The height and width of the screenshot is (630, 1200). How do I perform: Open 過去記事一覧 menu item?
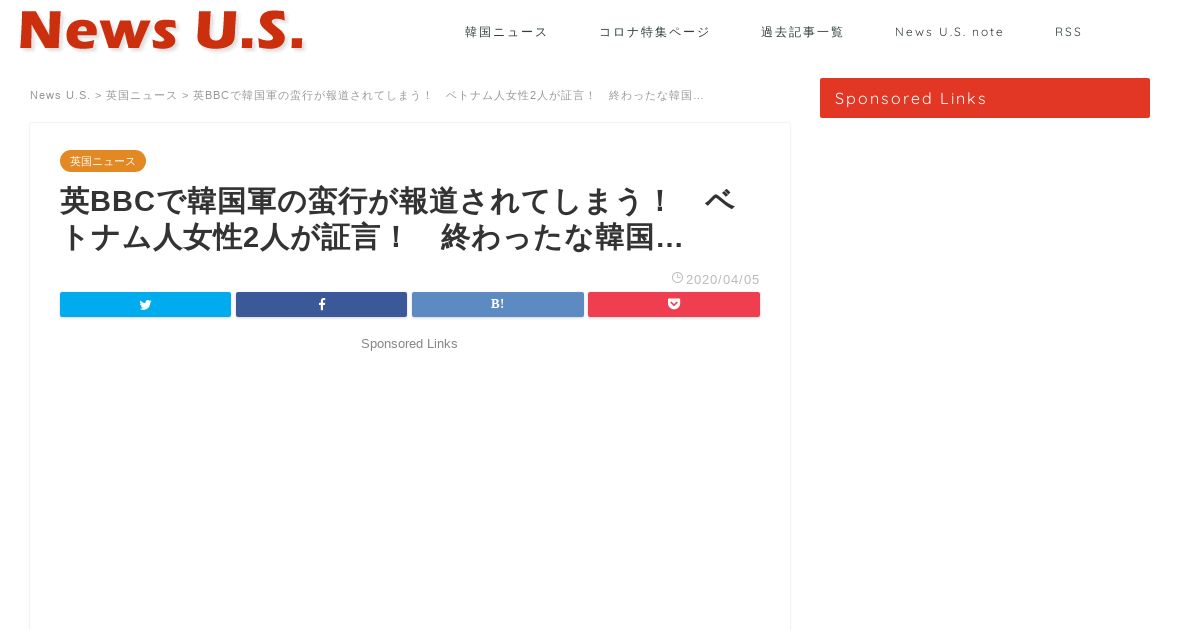(x=802, y=32)
